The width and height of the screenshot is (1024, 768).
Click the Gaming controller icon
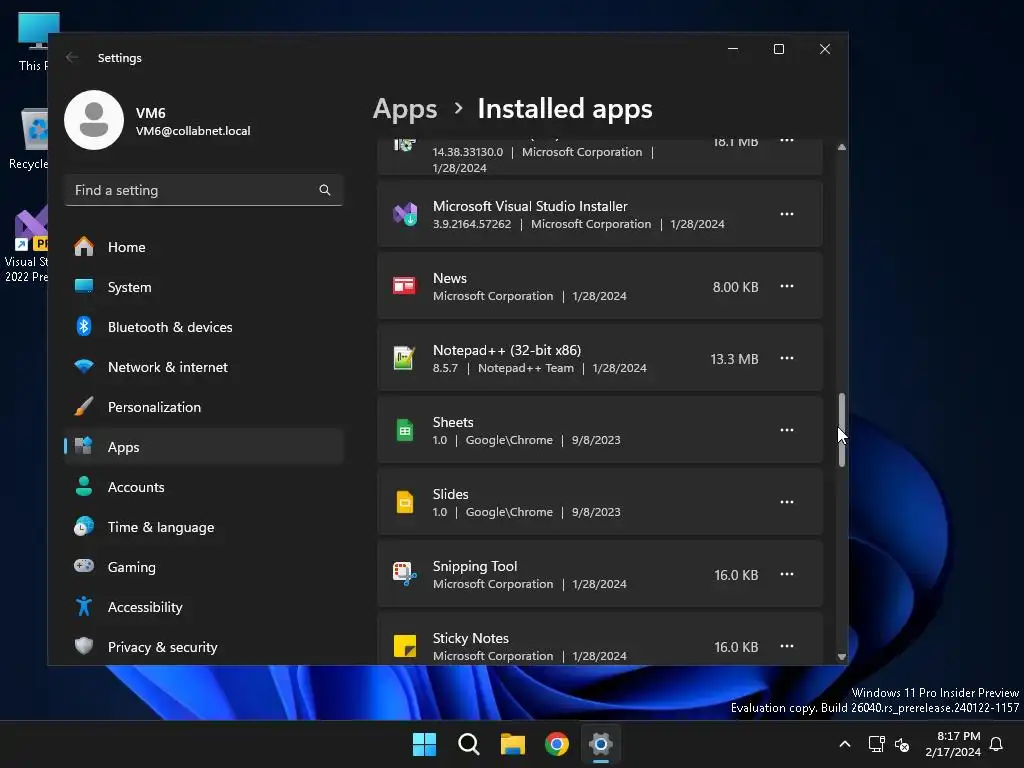(x=84, y=566)
